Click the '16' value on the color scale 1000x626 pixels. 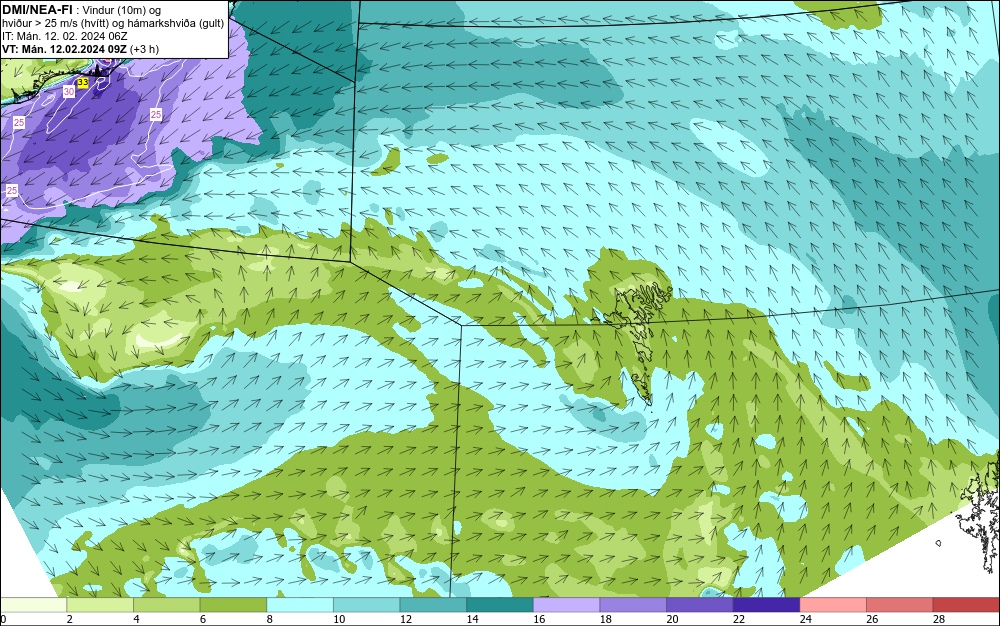pyautogui.click(x=539, y=619)
